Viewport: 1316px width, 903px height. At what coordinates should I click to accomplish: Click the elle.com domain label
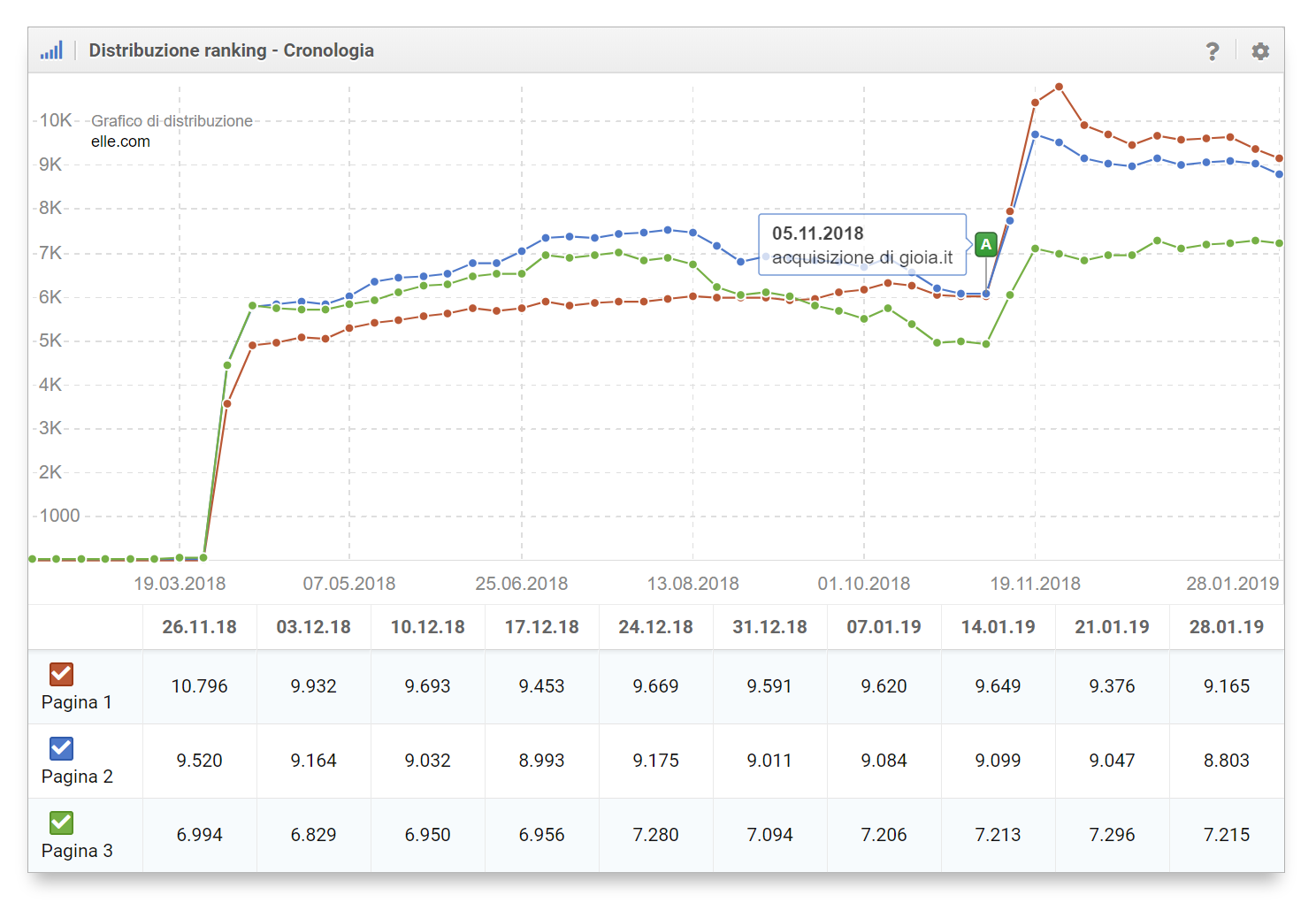click(x=120, y=142)
